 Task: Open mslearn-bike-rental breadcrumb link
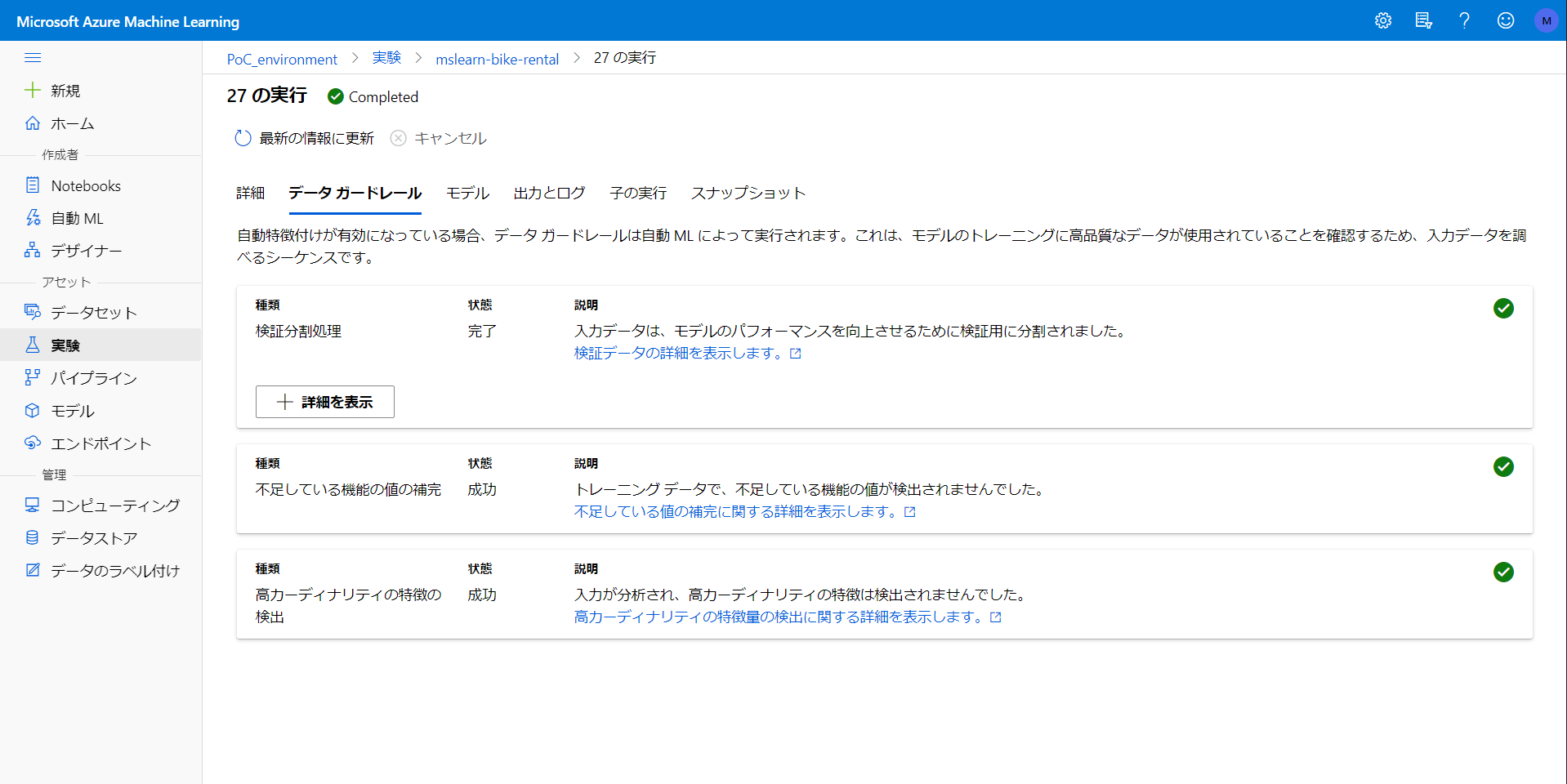pyautogui.click(x=498, y=59)
